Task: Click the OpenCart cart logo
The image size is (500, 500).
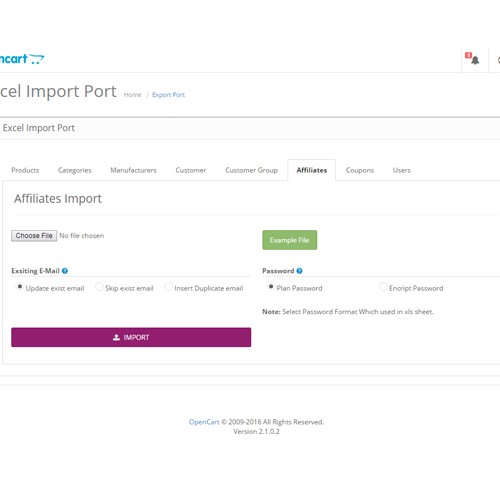Action: [x=22, y=59]
